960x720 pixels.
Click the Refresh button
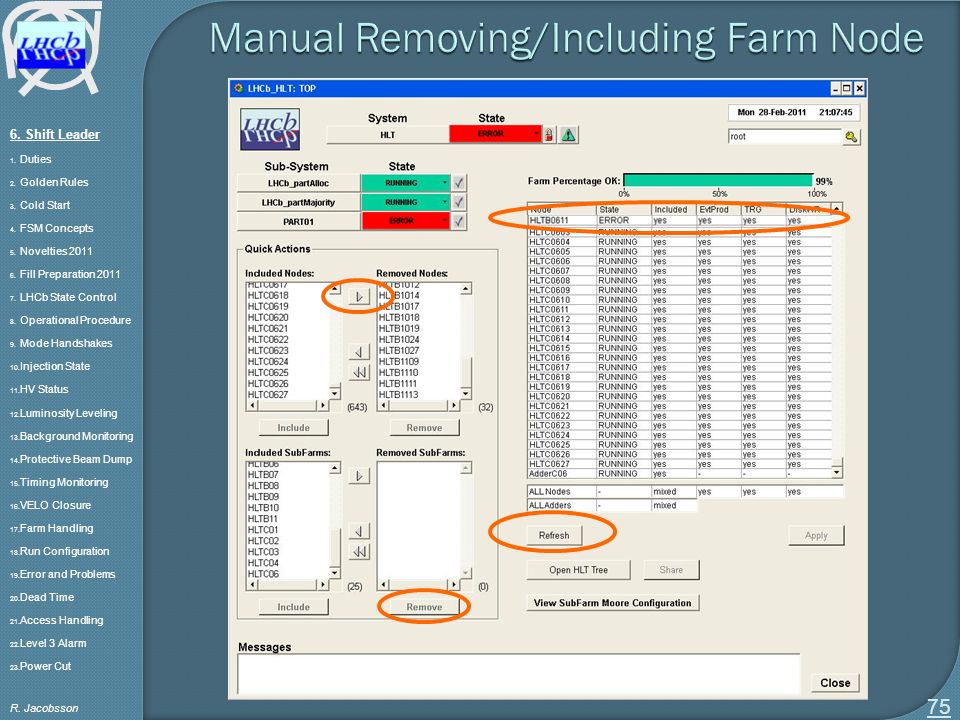point(554,535)
